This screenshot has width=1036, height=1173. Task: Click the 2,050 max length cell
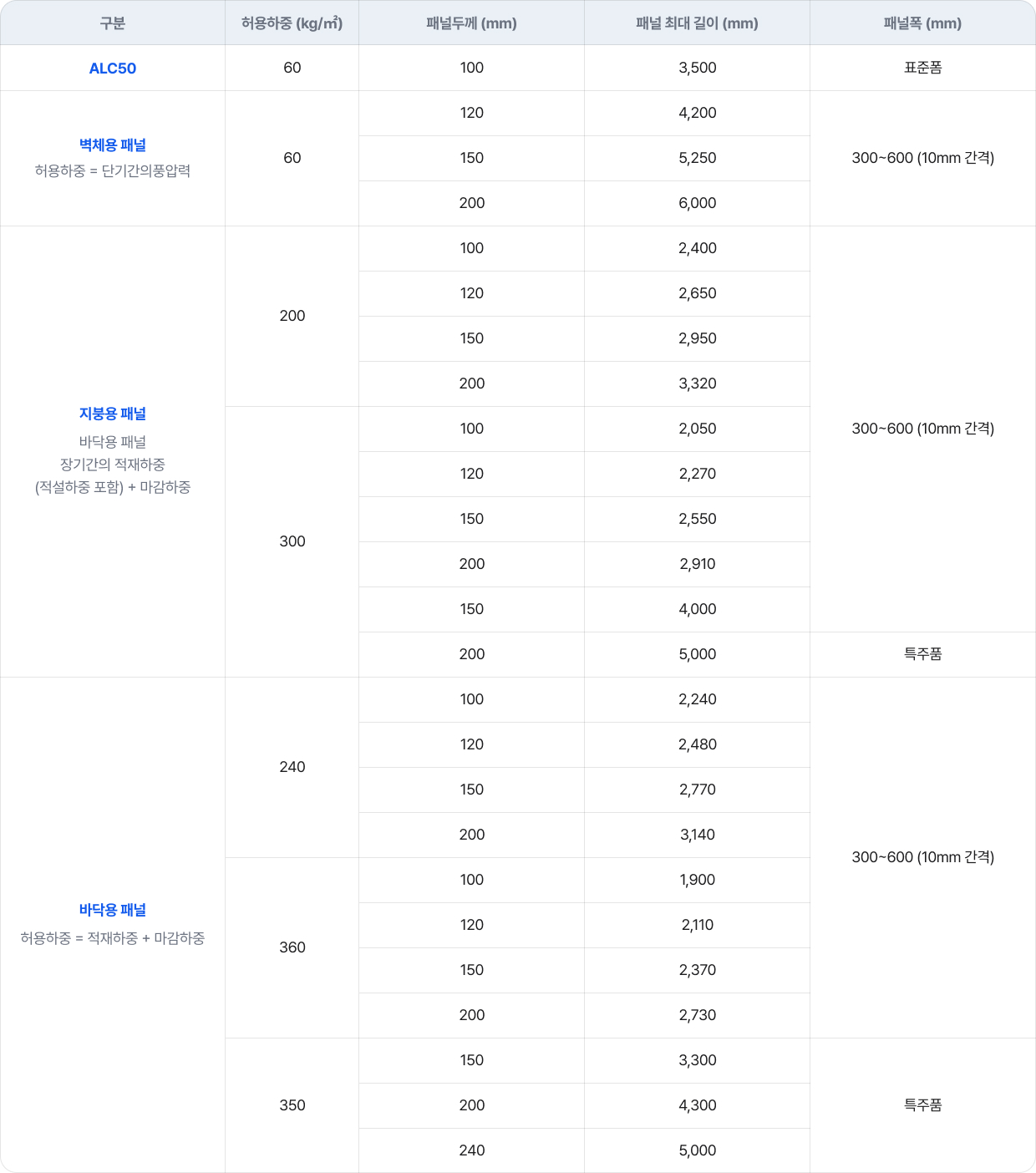tap(697, 429)
